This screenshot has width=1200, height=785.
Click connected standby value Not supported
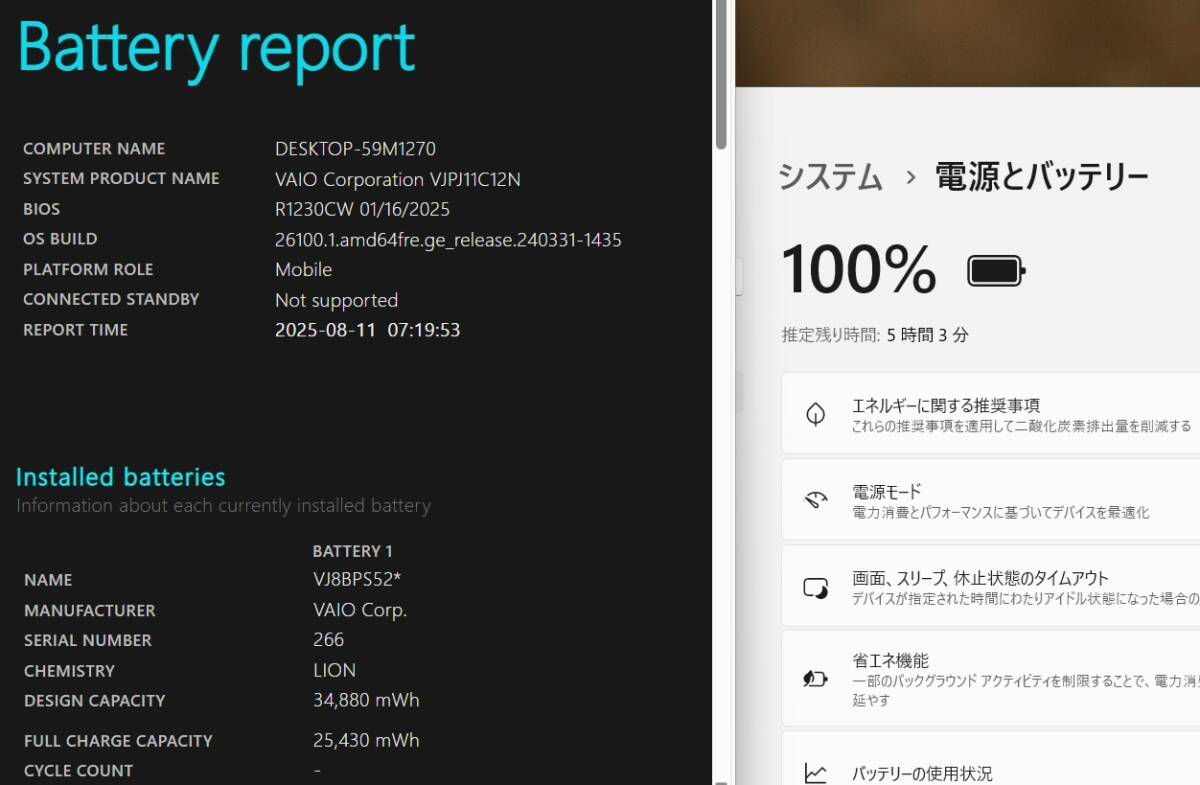[x=336, y=300]
